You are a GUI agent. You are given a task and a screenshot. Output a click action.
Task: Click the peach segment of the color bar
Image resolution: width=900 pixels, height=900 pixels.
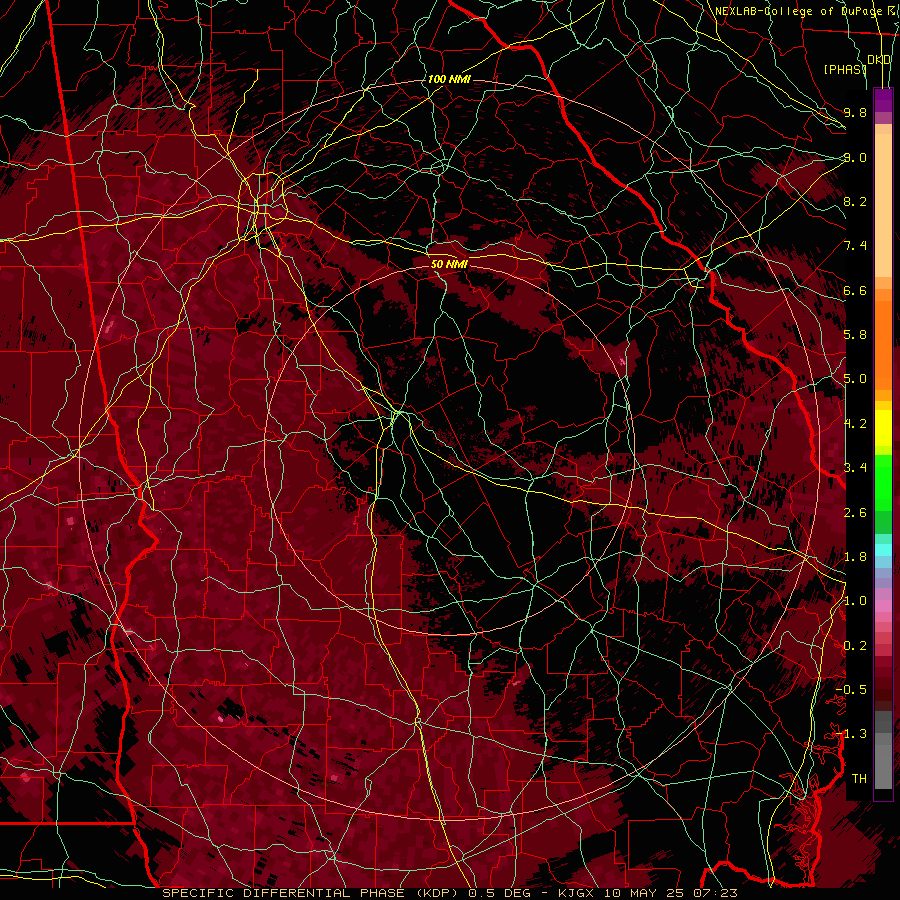(x=883, y=207)
